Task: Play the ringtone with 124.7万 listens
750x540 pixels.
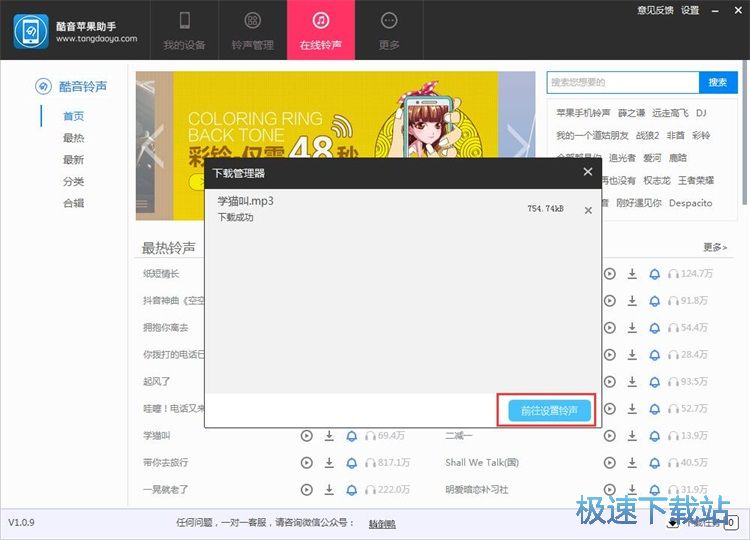Action: tap(609, 274)
